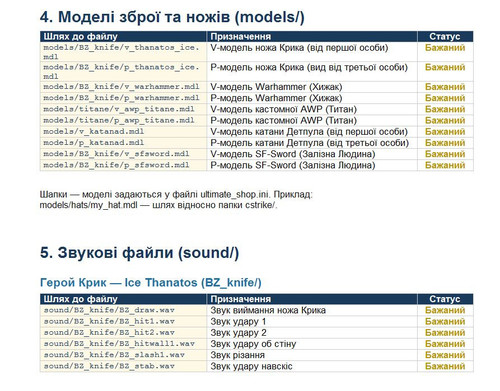This screenshot has height=391, width=500.
Task: Click "Бажаний" status for p_sfsword.mdl row
Action: [x=445, y=165]
